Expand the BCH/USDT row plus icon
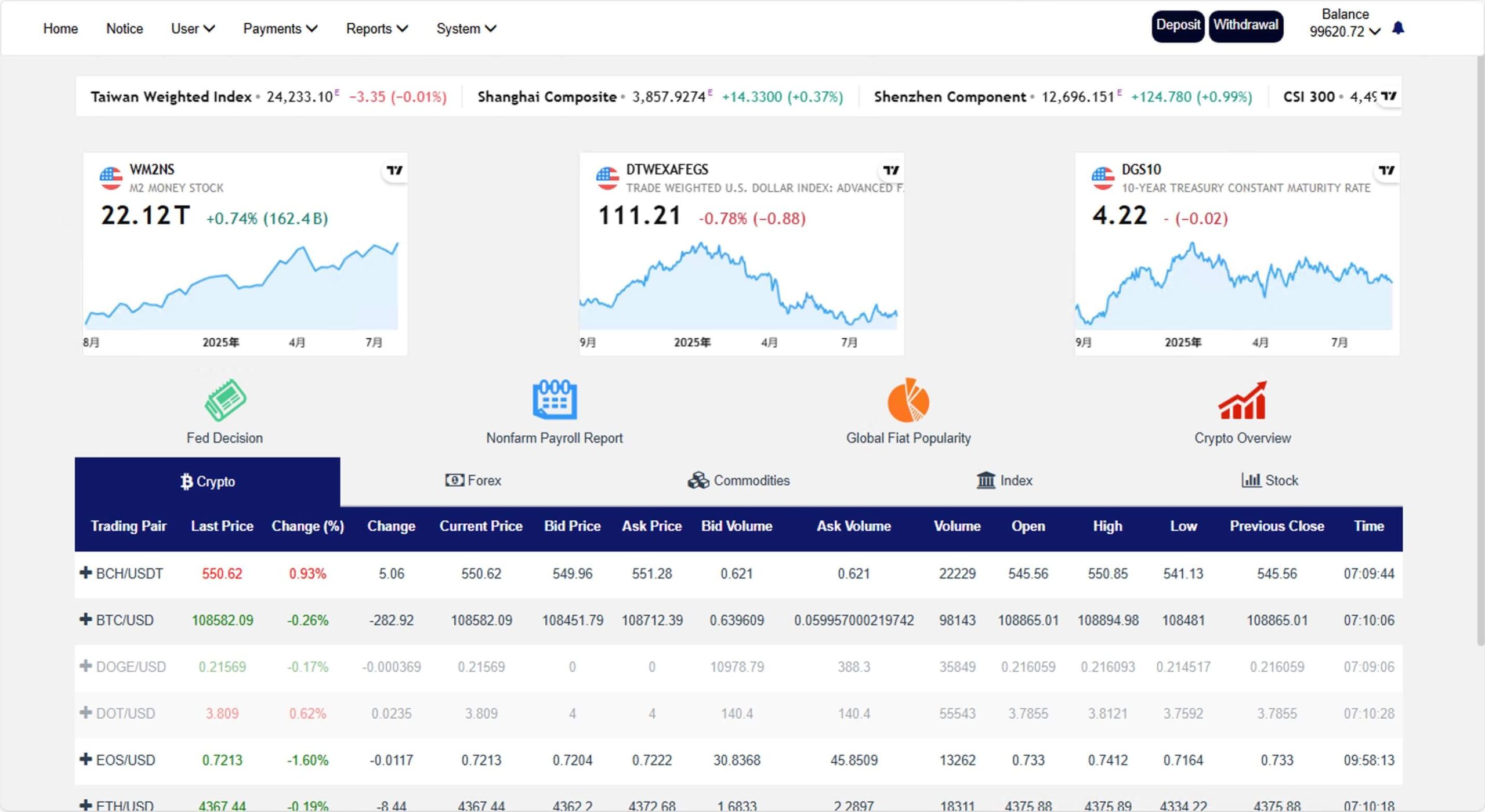The image size is (1485, 812). tap(85, 572)
